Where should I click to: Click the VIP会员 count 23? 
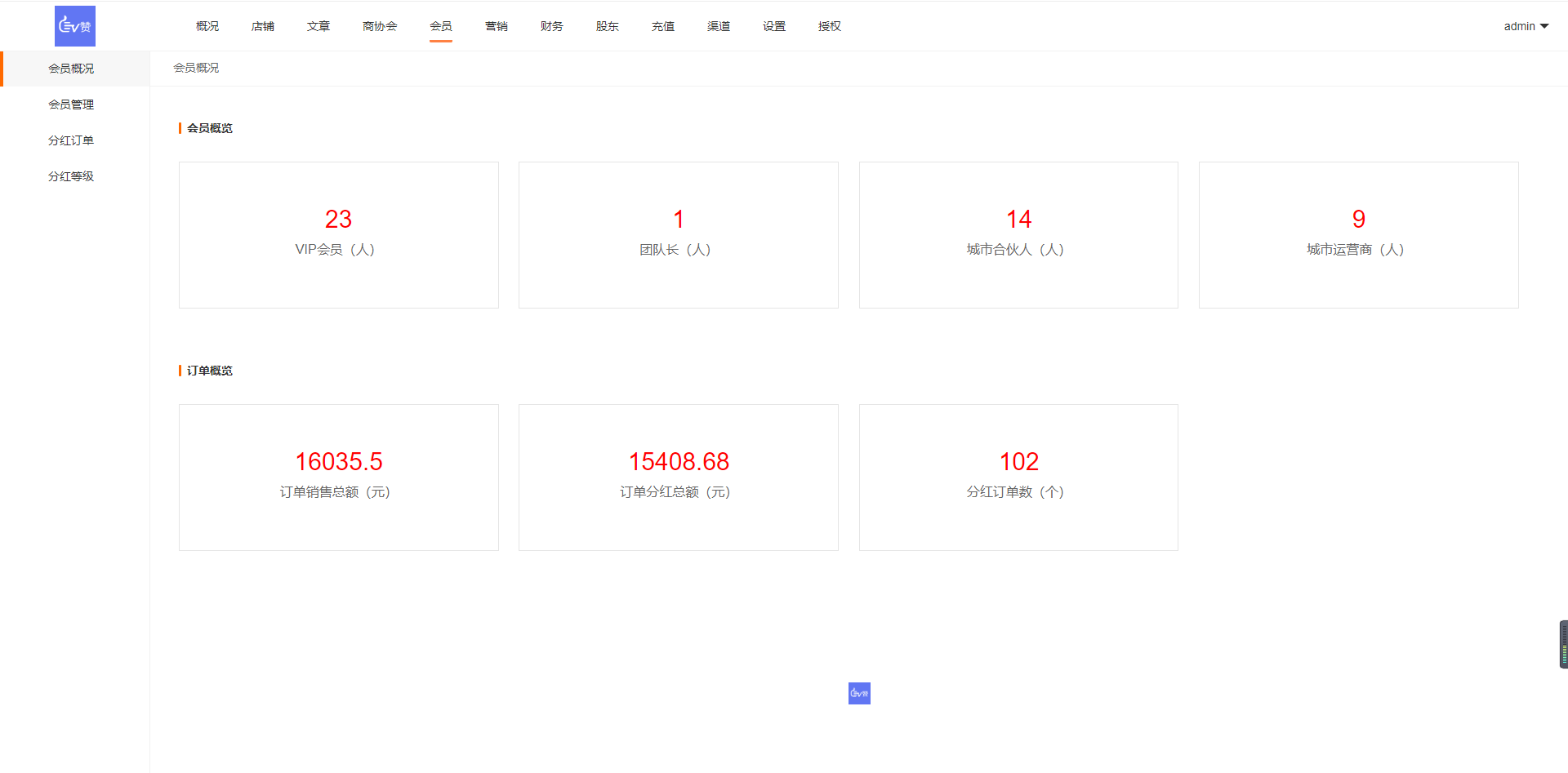click(338, 219)
